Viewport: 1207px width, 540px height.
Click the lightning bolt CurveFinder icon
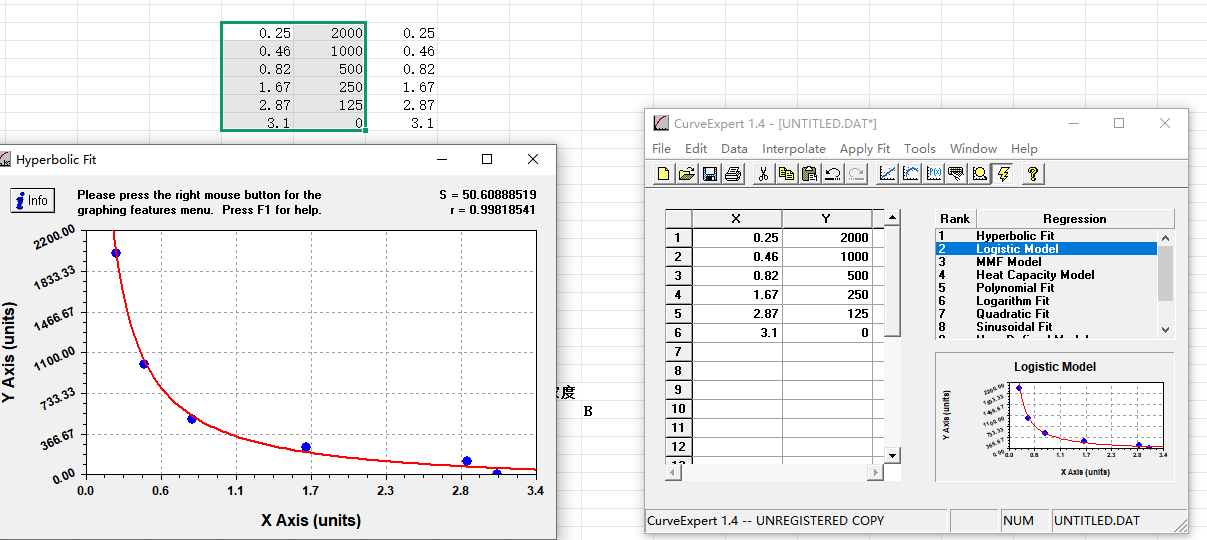coord(1003,174)
